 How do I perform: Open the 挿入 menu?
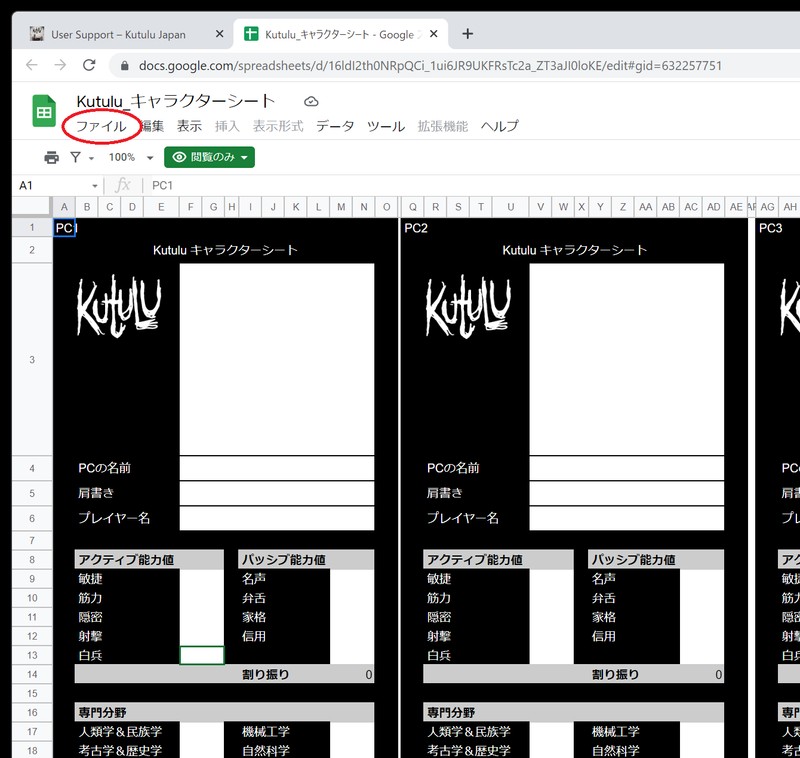click(227, 127)
